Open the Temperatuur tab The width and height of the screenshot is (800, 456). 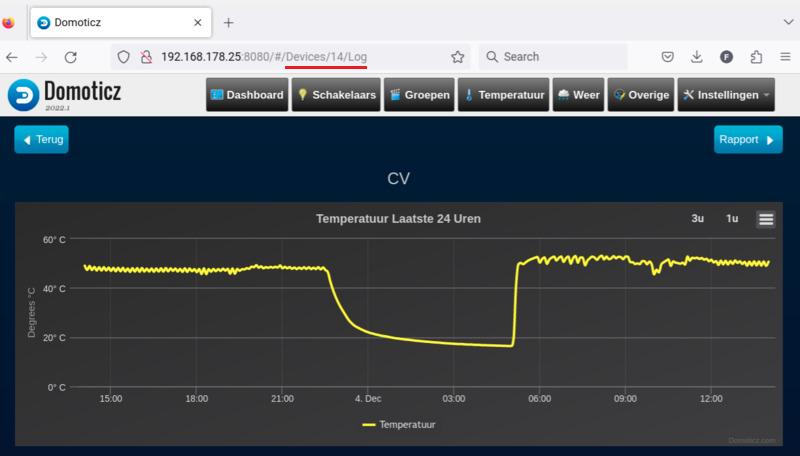(504, 95)
